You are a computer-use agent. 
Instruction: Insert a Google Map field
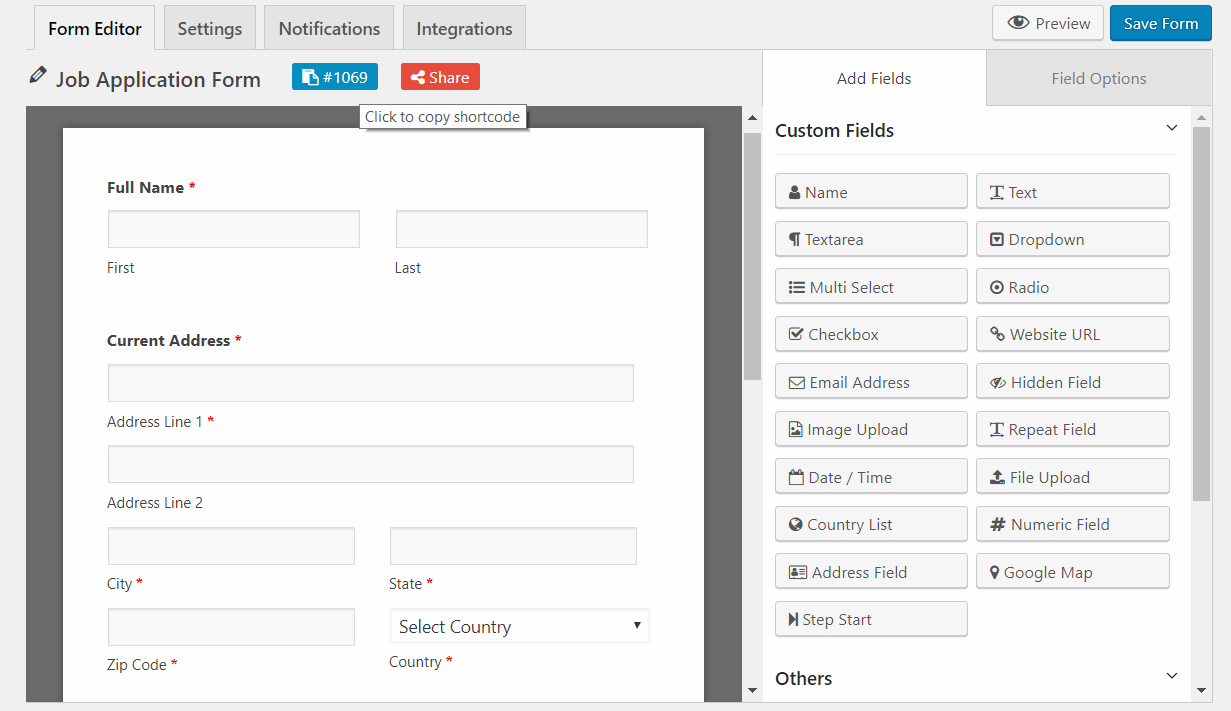[1072, 571]
